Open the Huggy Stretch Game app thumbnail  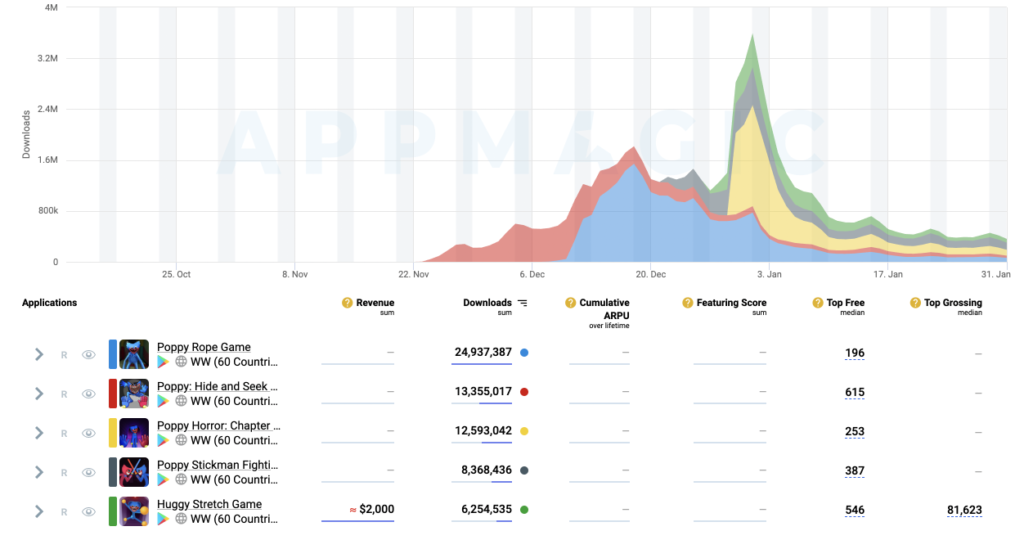pyautogui.click(x=134, y=511)
